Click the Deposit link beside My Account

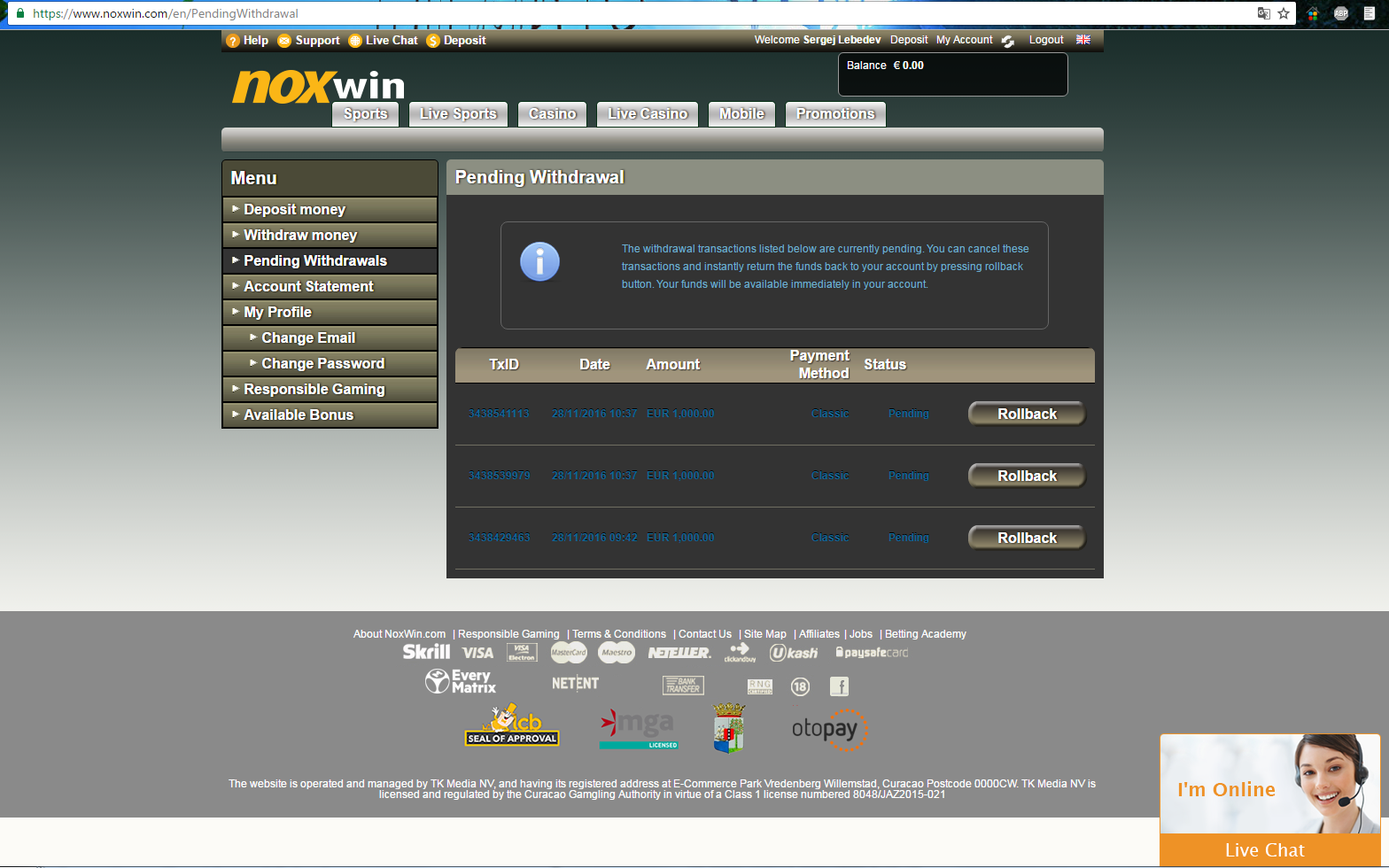tap(909, 40)
